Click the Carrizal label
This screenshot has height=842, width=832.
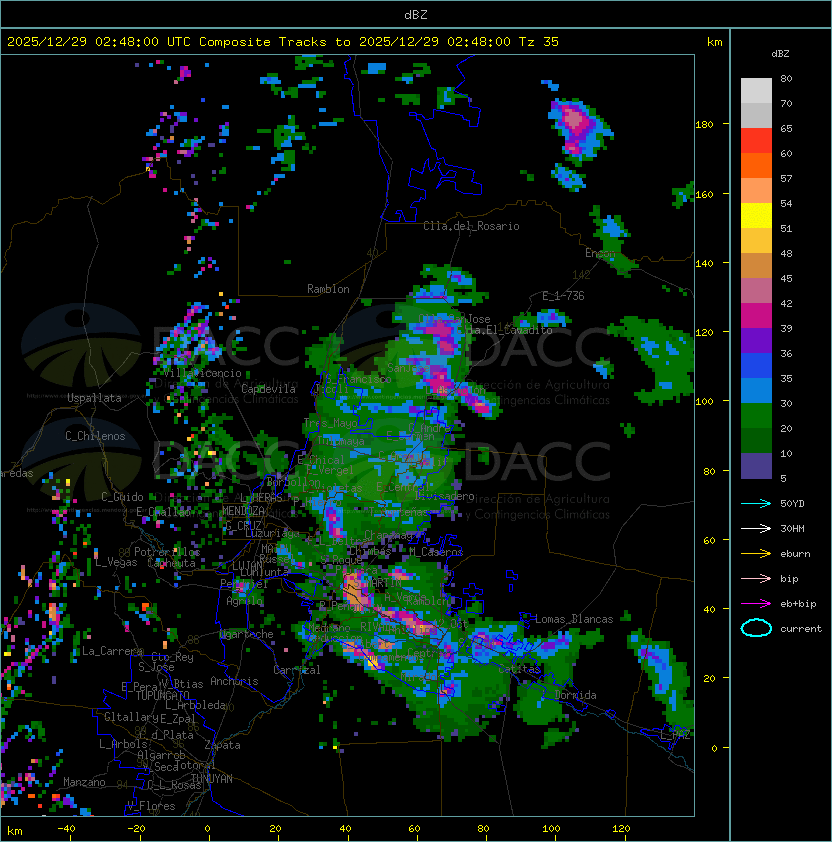tap(296, 670)
